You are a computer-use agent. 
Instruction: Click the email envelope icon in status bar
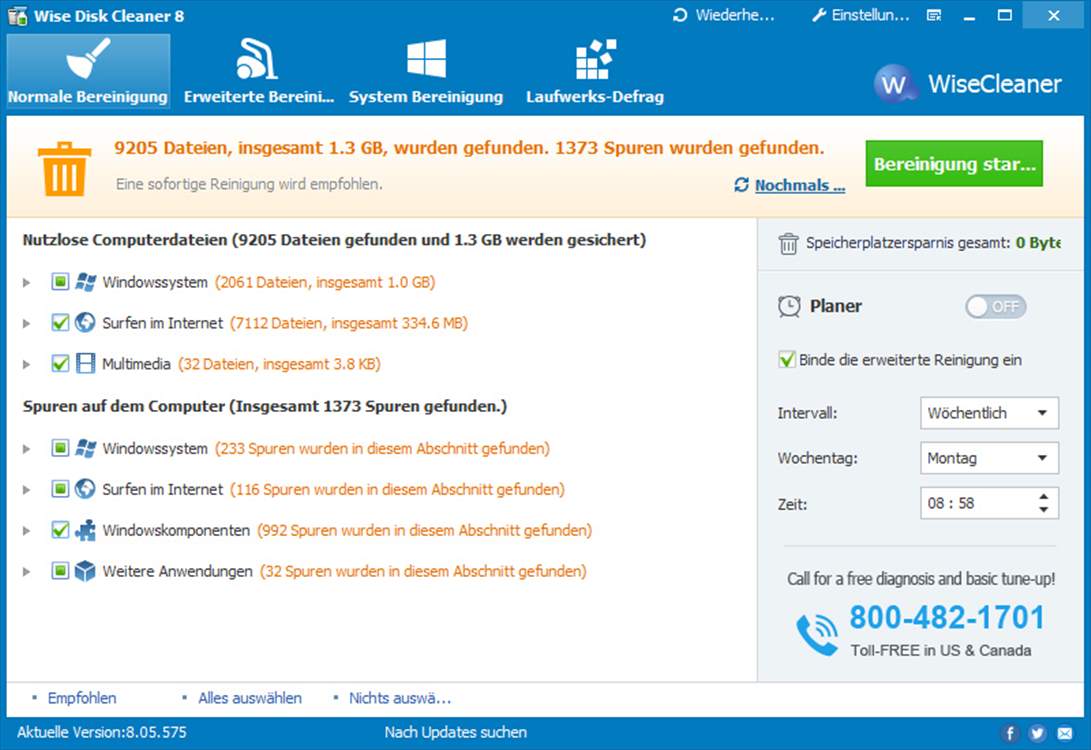(x=1065, y=733)
